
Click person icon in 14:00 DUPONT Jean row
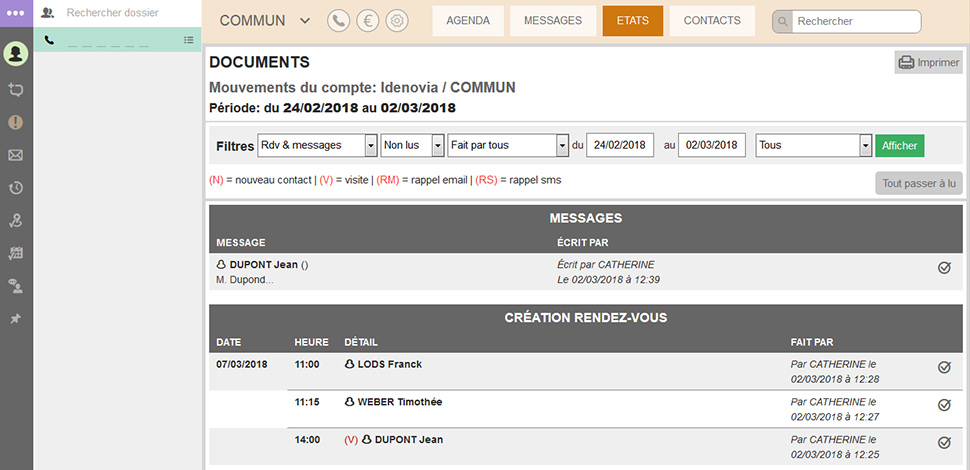pos(367,440)
